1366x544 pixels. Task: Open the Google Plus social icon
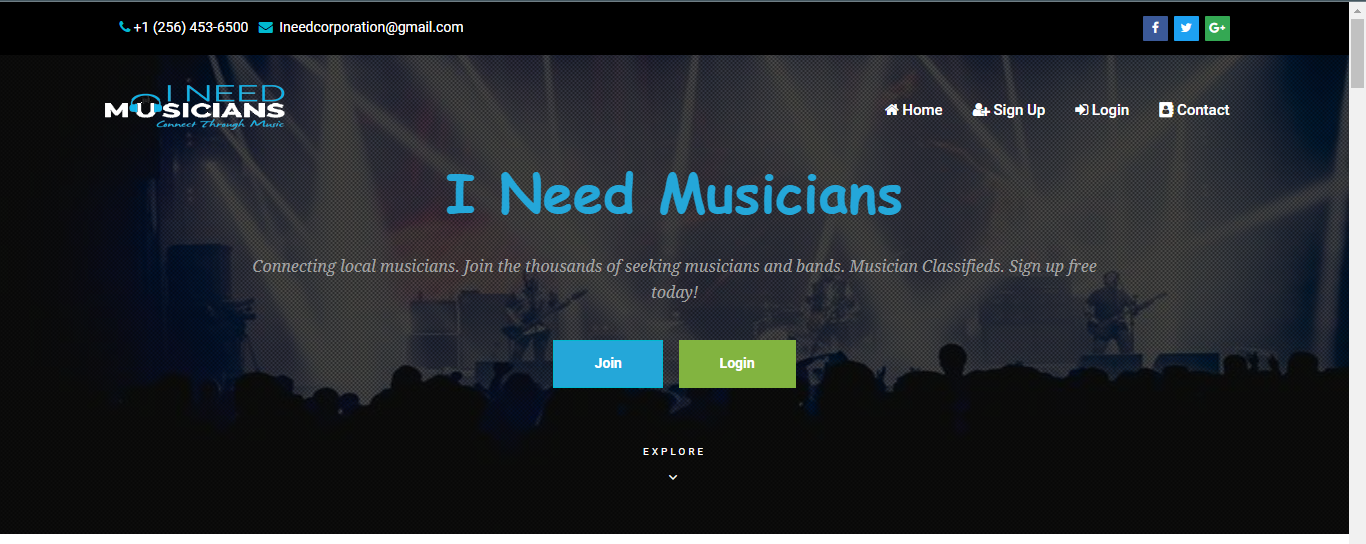pyautogui.click(x=1217, y=28)
